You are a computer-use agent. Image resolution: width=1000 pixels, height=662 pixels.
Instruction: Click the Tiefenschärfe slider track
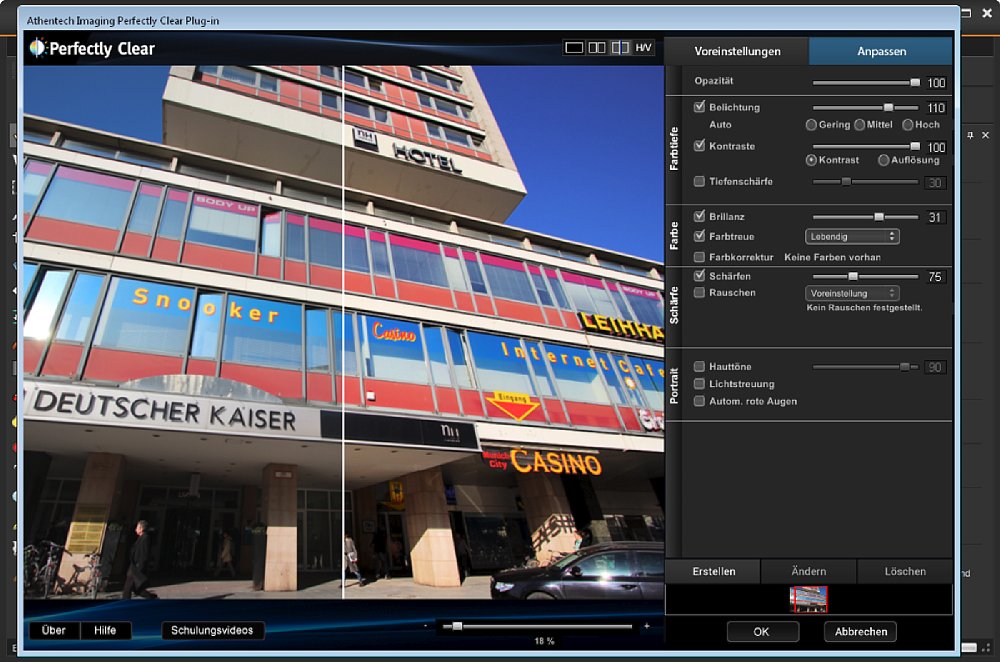[x=865, y=182]
